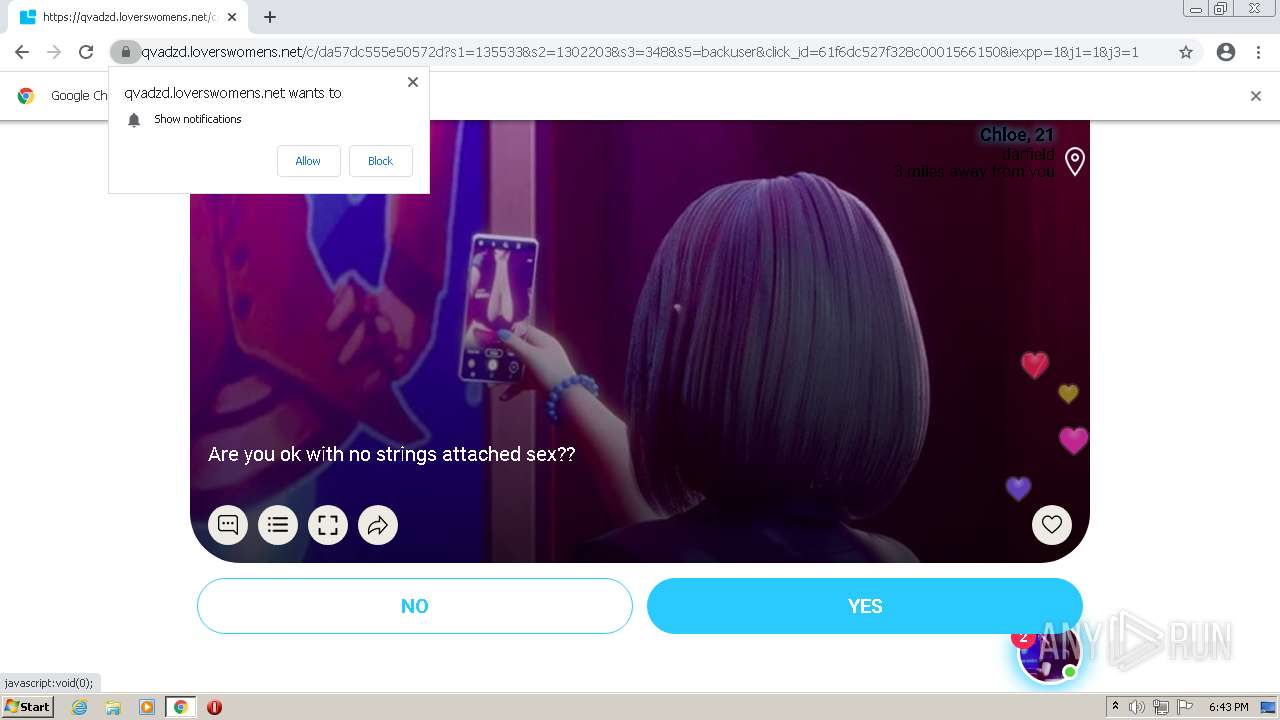Screen dimensions: 1280x720
Task: Block notifications from the site
Action: [x=380, y=161]
